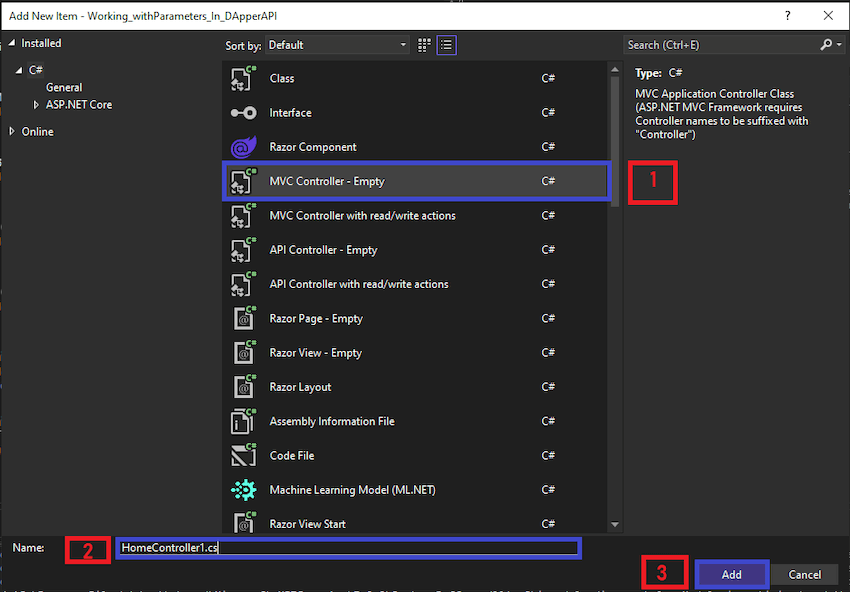This screenshot has height=592, width=850.
Task: Click the MVC Controller - Empty icon
Action: pos(243,181)
